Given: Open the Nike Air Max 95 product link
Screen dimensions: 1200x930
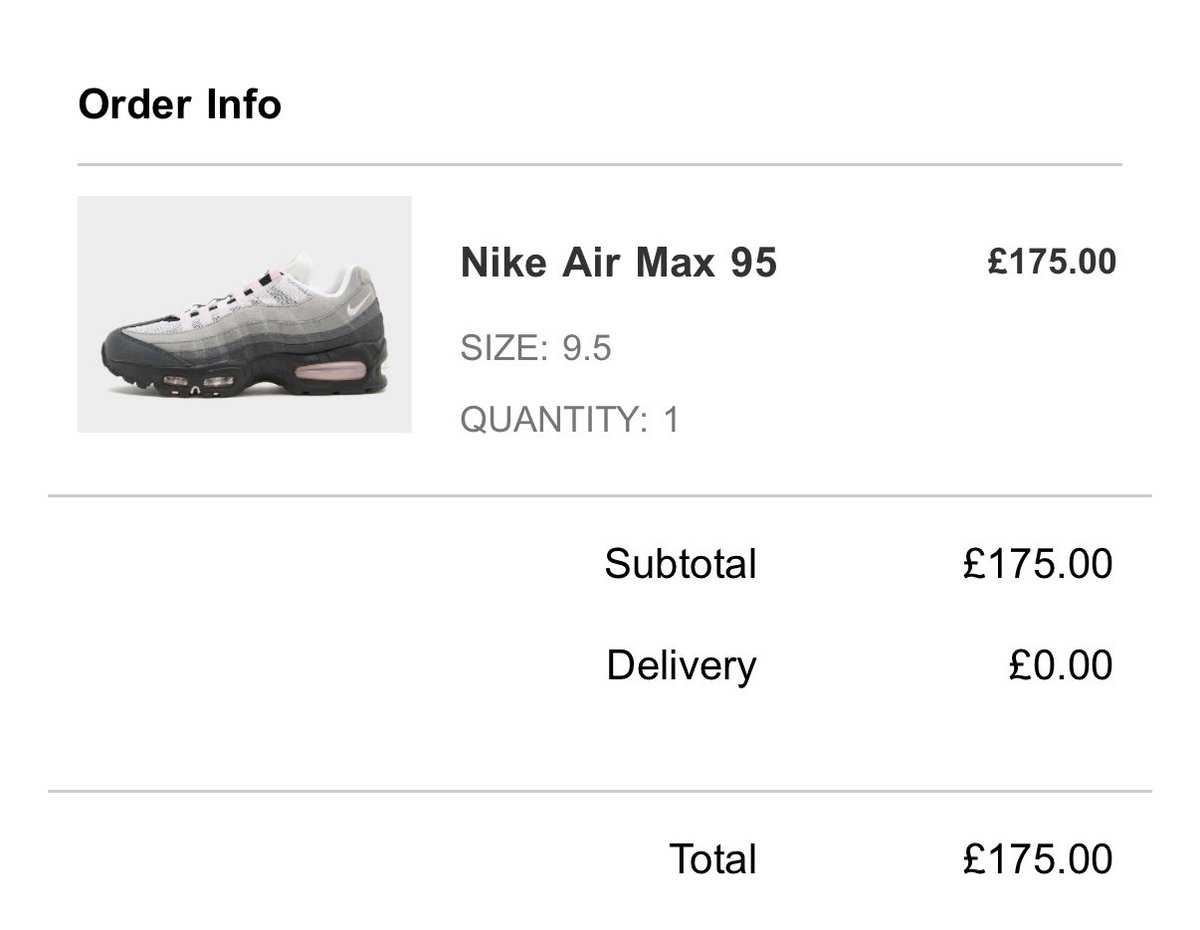Looking at the screenshot, I should (x=618, y=263).
